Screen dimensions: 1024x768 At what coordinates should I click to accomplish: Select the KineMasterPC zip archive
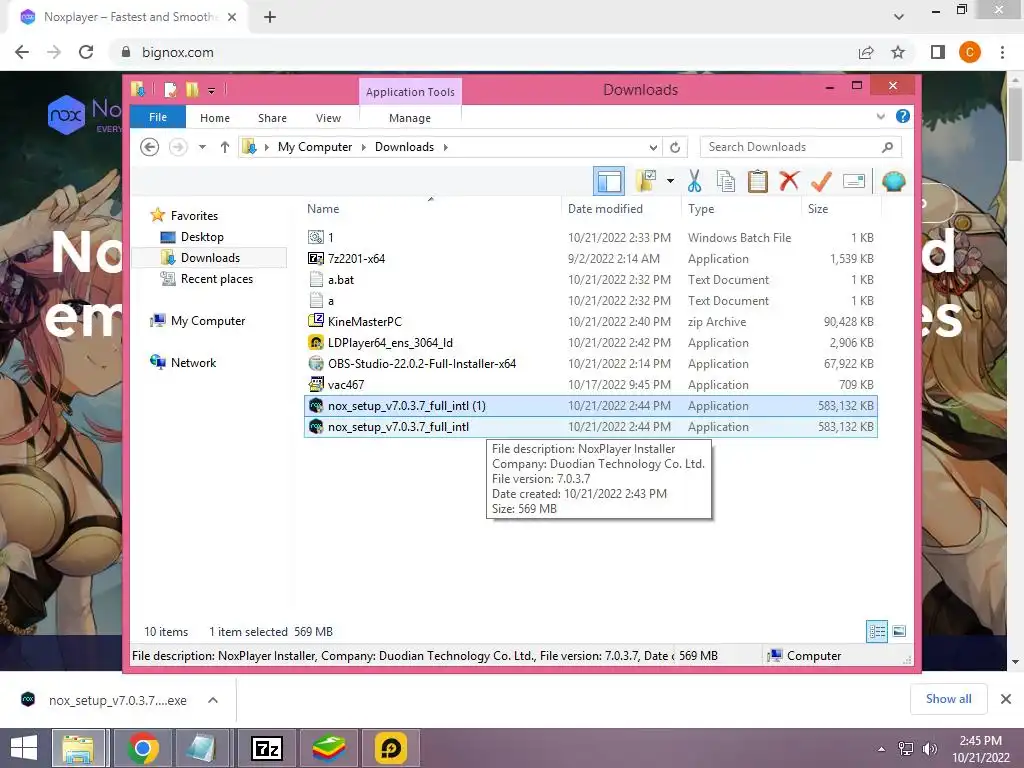590,321
